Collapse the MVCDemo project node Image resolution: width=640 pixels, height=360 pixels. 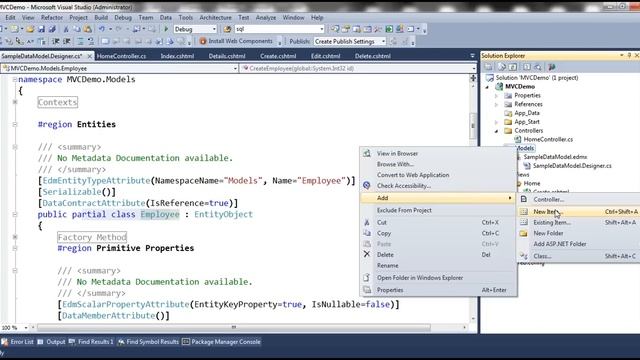click(x=487, y=87)
